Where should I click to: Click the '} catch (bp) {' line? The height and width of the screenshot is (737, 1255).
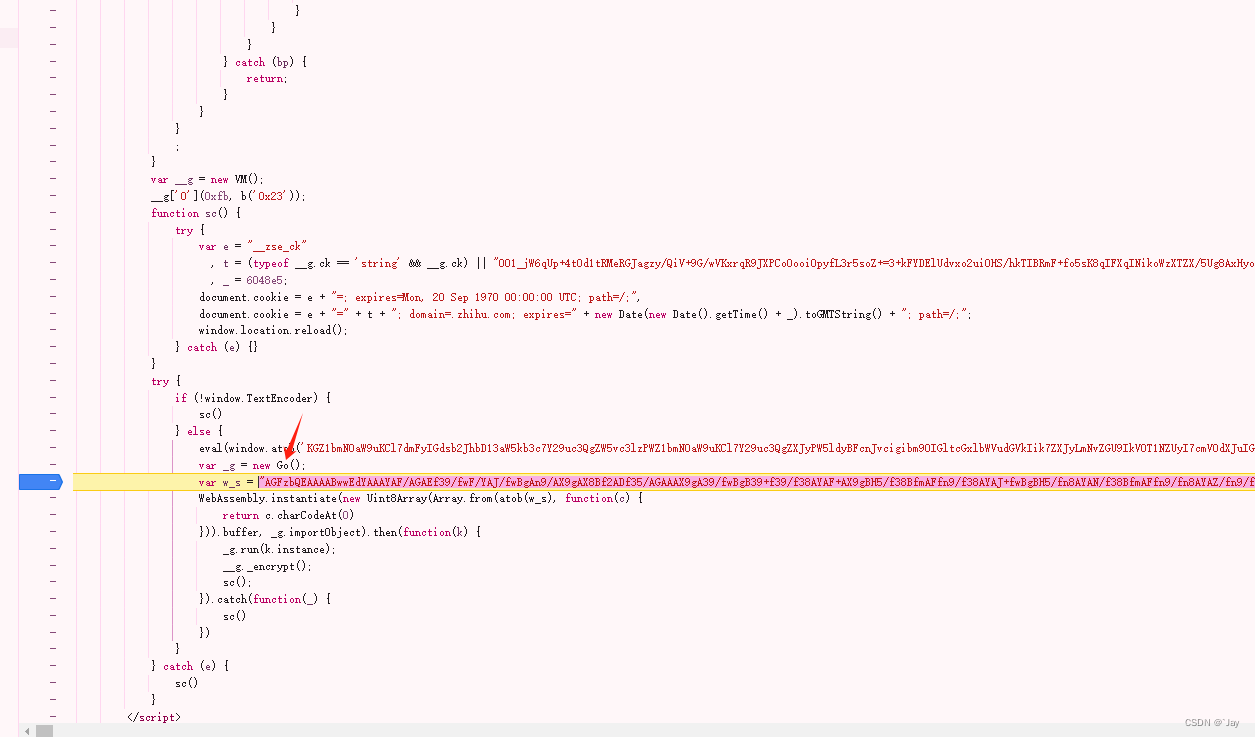click(x=265, y=62)
